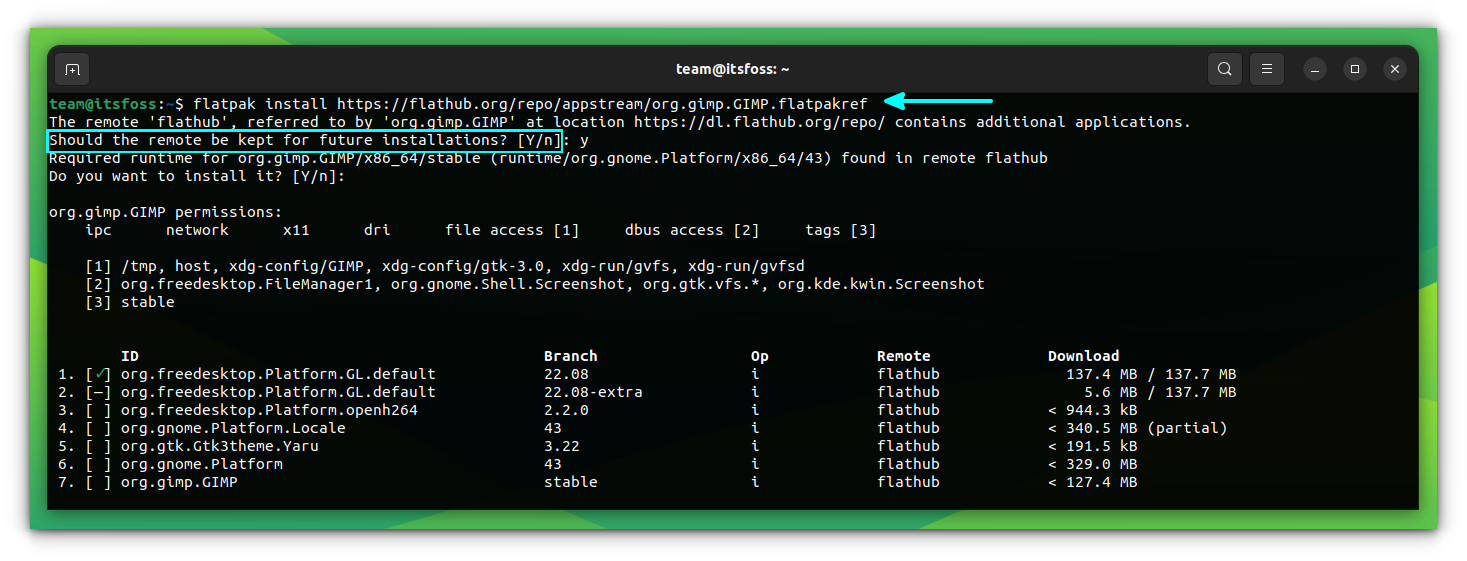Screen dimensions: 1467x561
Task: Click the 'ipc' permission text
Action: [x=98, y=230]
